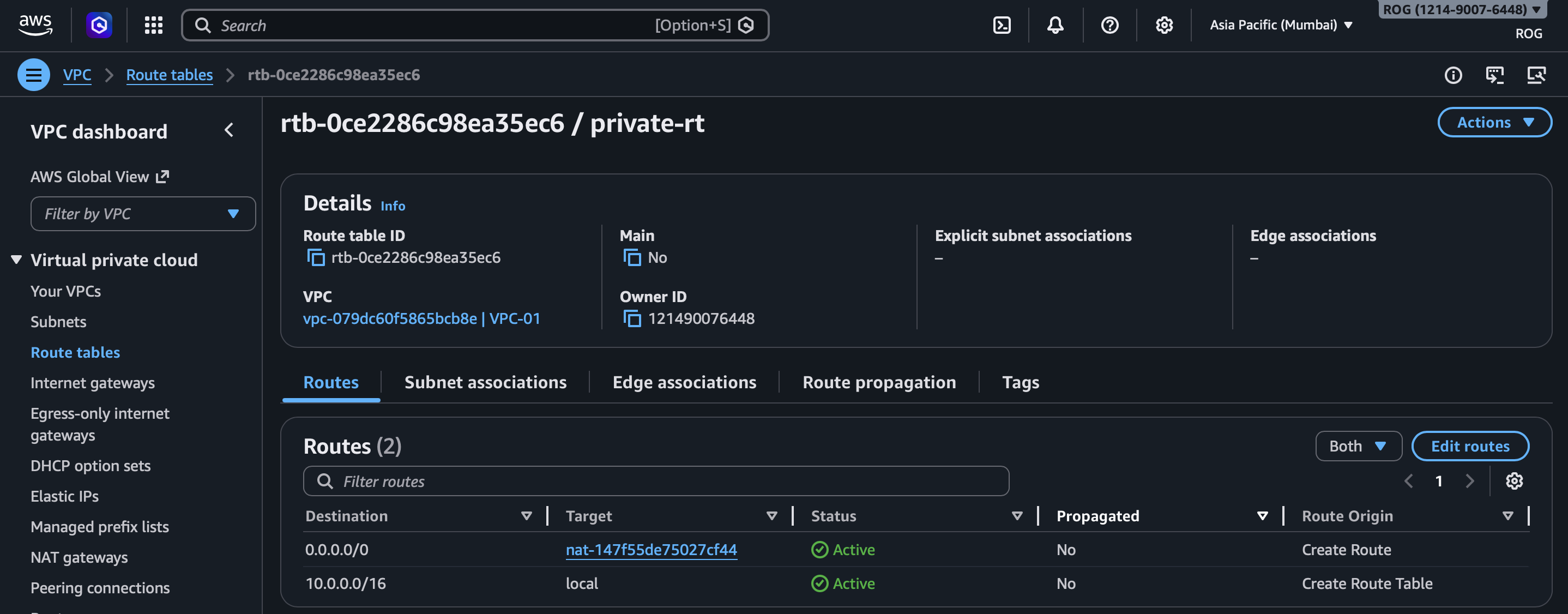The image size is (1568, 614).
Task: Copy the Owner ID number
Action: pos(632,318)
